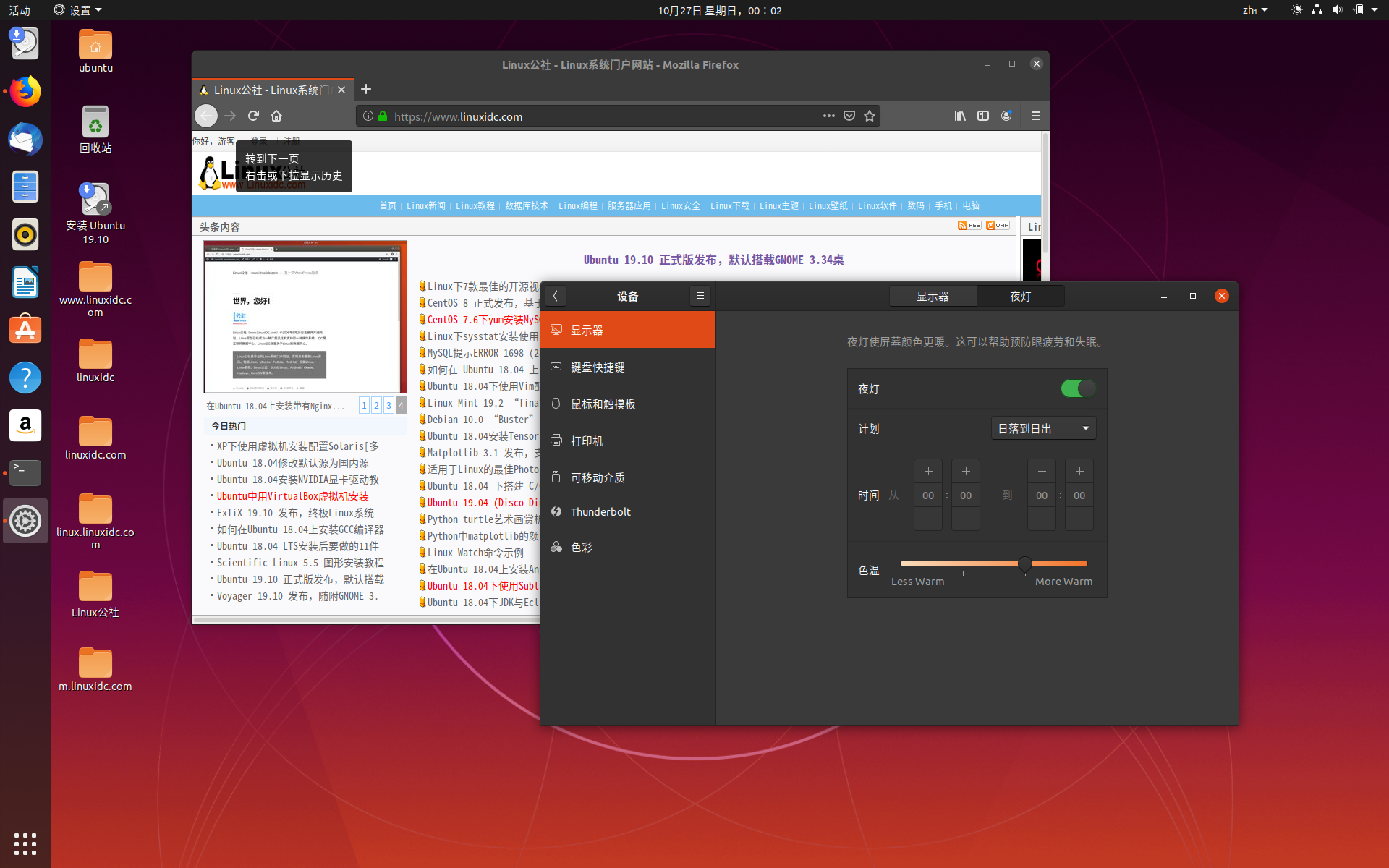
Task: Open Firefox account icon
Action: 1006,116
